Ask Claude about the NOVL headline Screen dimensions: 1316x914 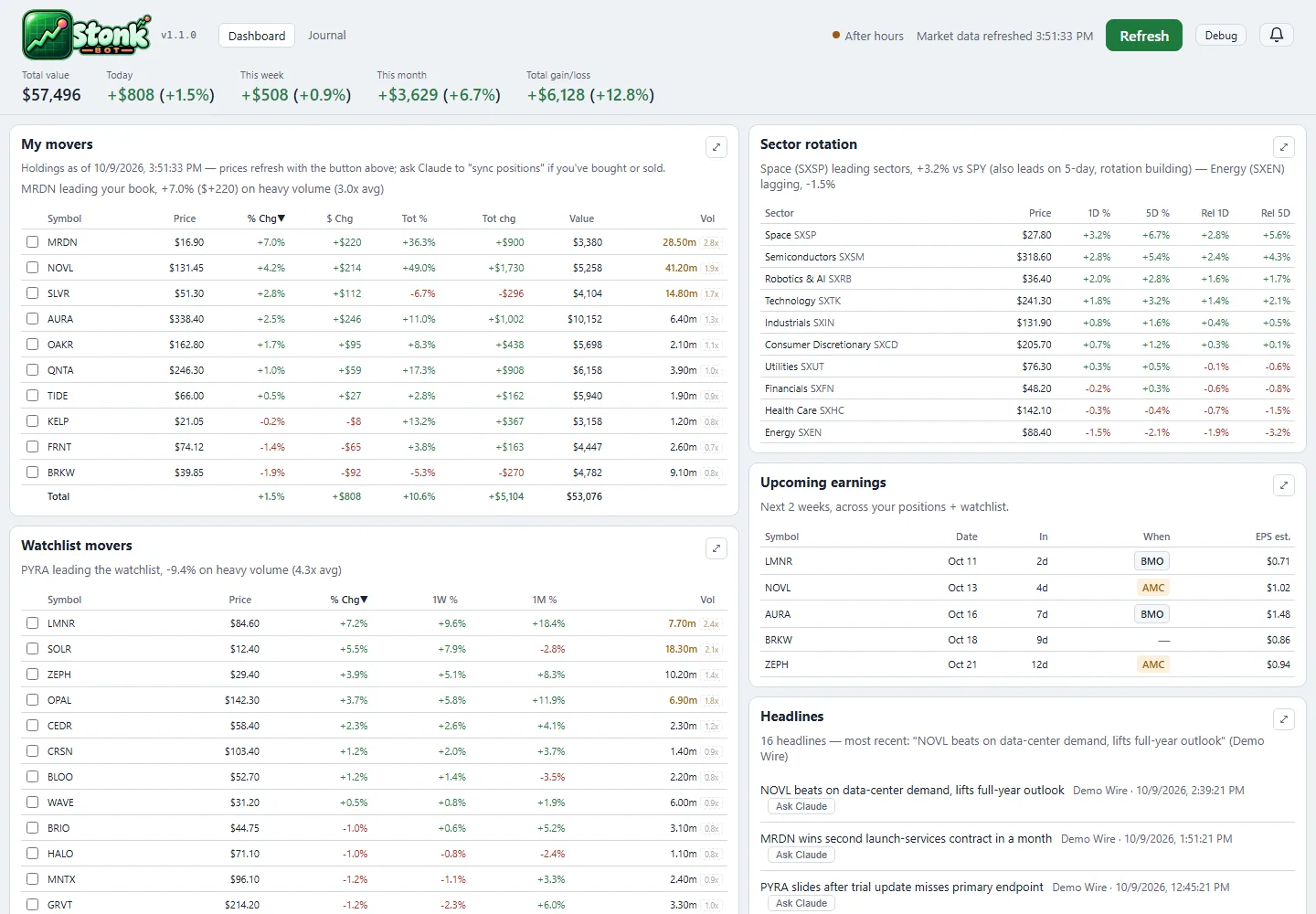801,807
